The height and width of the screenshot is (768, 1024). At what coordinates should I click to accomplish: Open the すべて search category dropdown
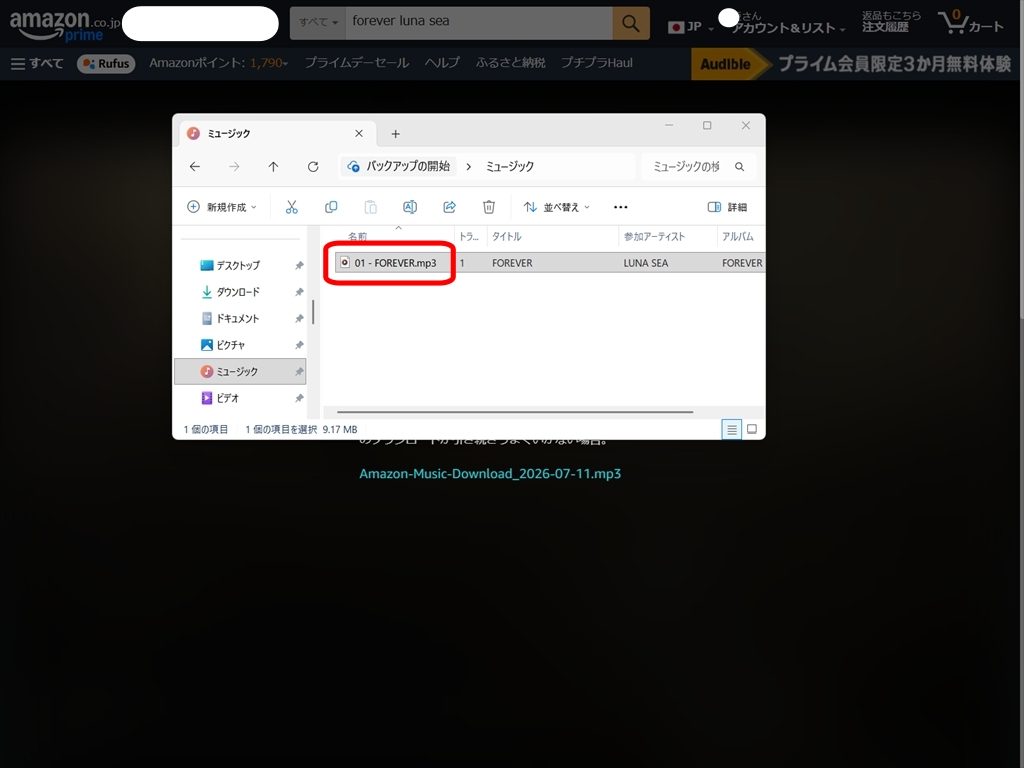(318, 22)
